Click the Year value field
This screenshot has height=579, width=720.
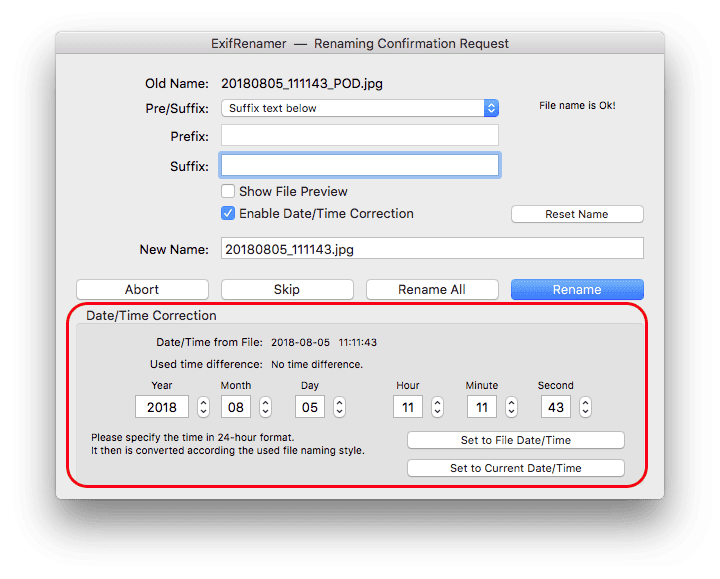162,407
